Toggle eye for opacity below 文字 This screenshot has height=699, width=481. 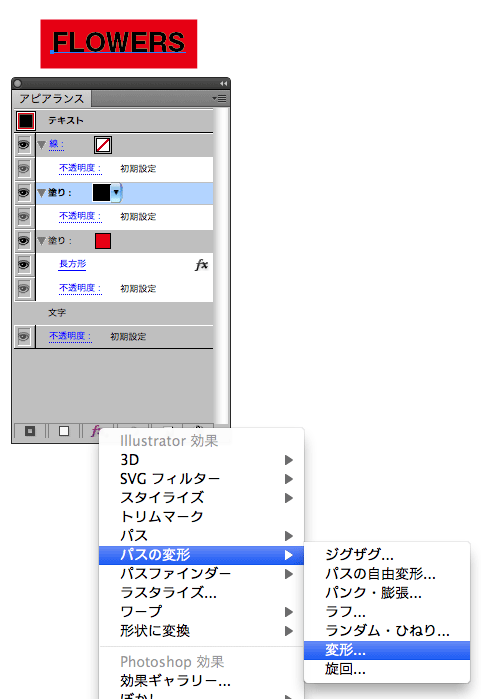tap(24, 336)
